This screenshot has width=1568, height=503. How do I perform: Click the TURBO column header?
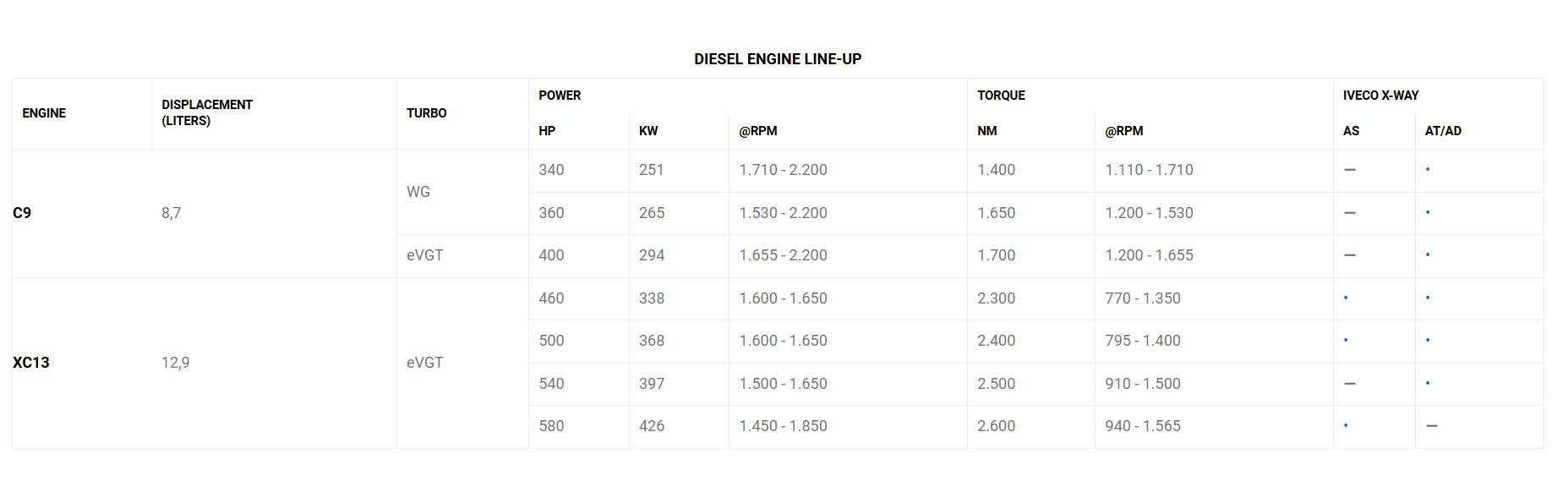(x=427, y=113)
